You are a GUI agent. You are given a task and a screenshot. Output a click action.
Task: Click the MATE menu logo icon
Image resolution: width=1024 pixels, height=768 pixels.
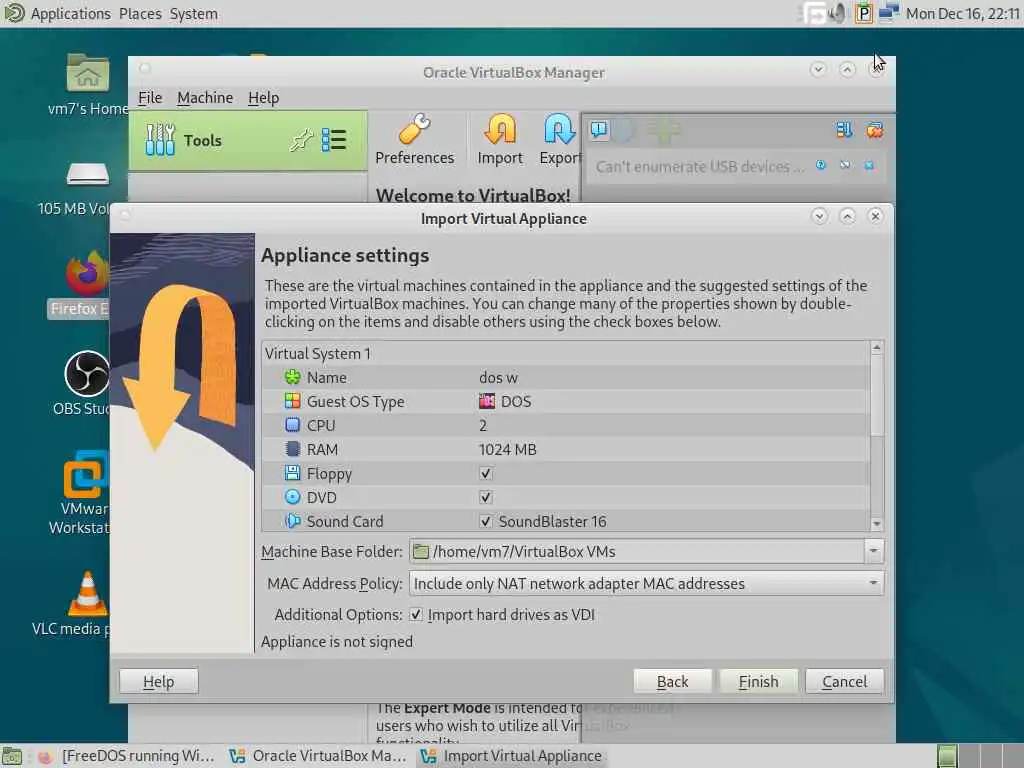[x=14, y=13]
